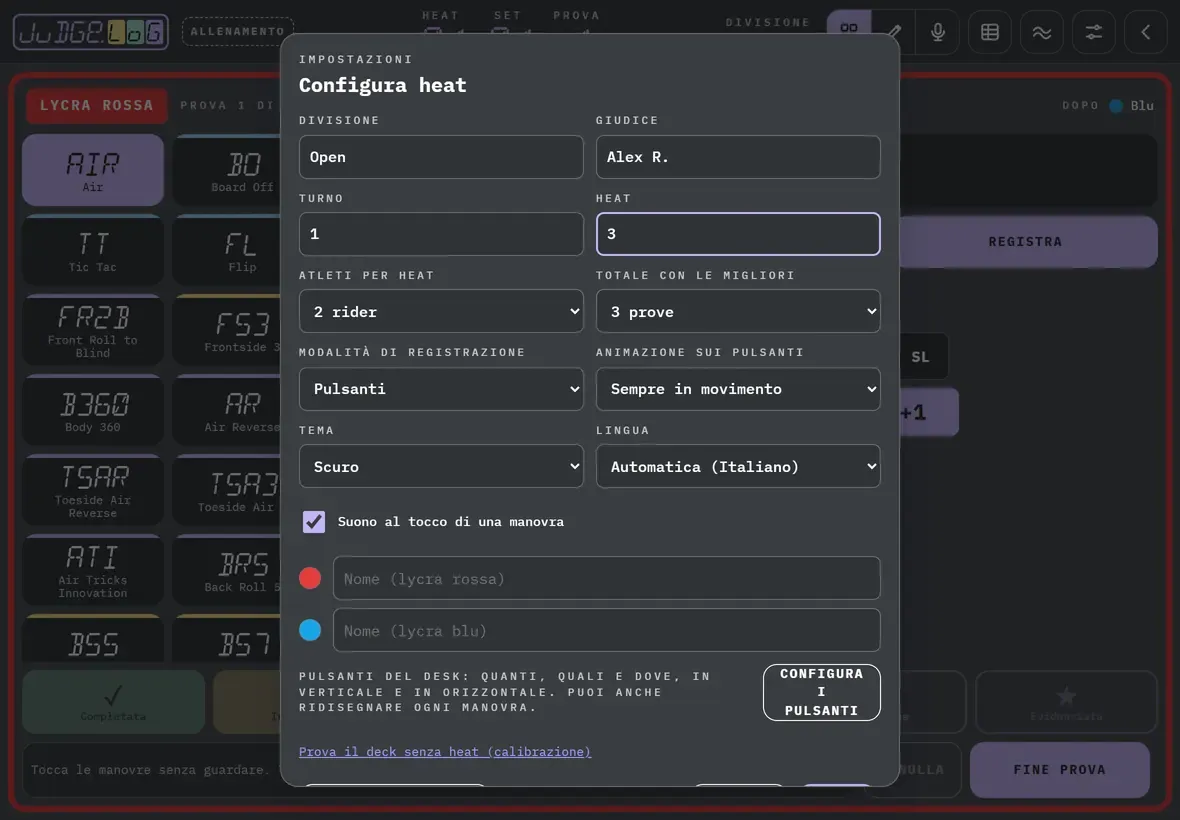Screen dimensions: 1180x820
Task: Click the Blu rider label after Dopo
Action: pos(1142,105)
